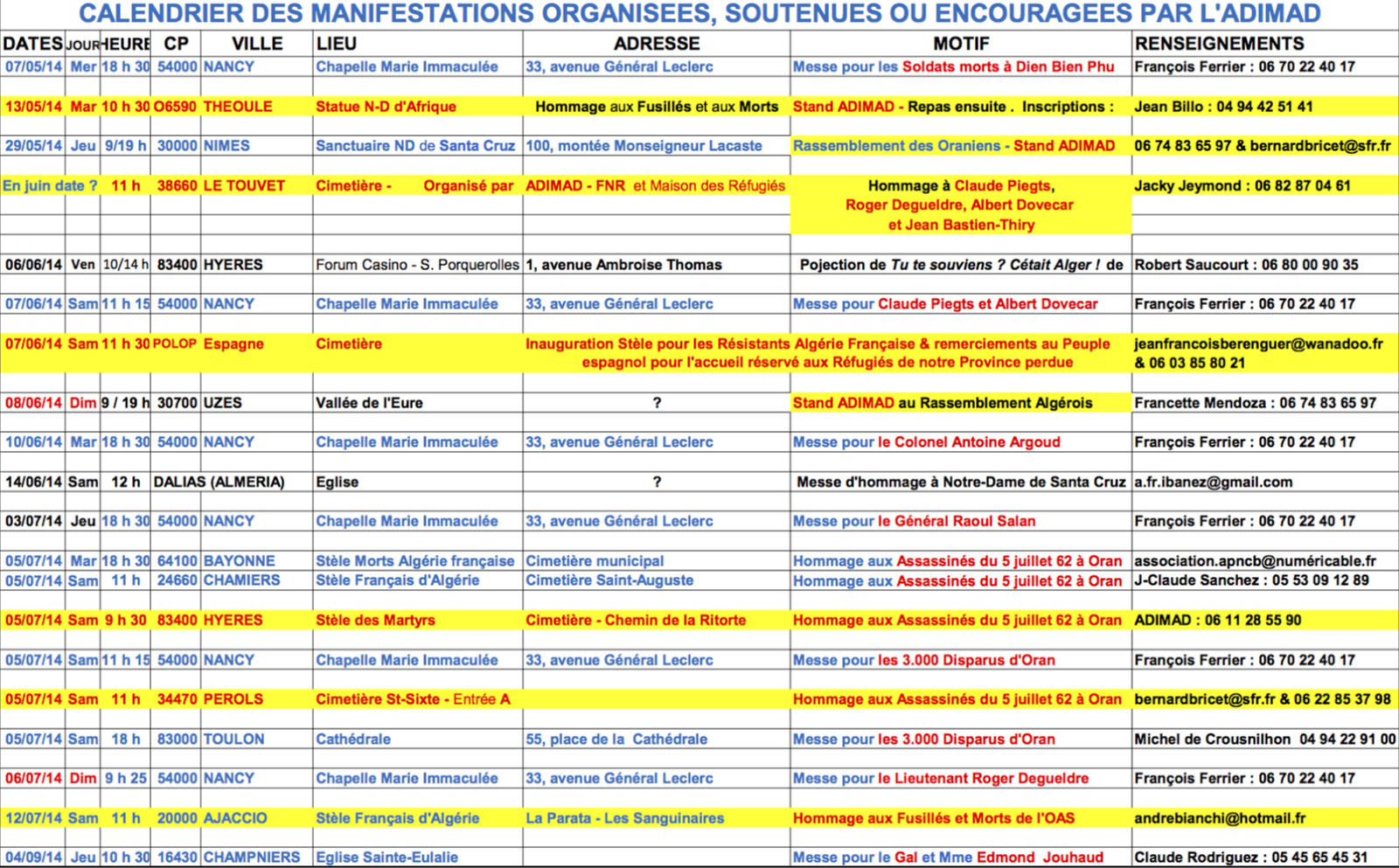
Task: Click the city cell CHAMIERS
Action: click(242, 580)
